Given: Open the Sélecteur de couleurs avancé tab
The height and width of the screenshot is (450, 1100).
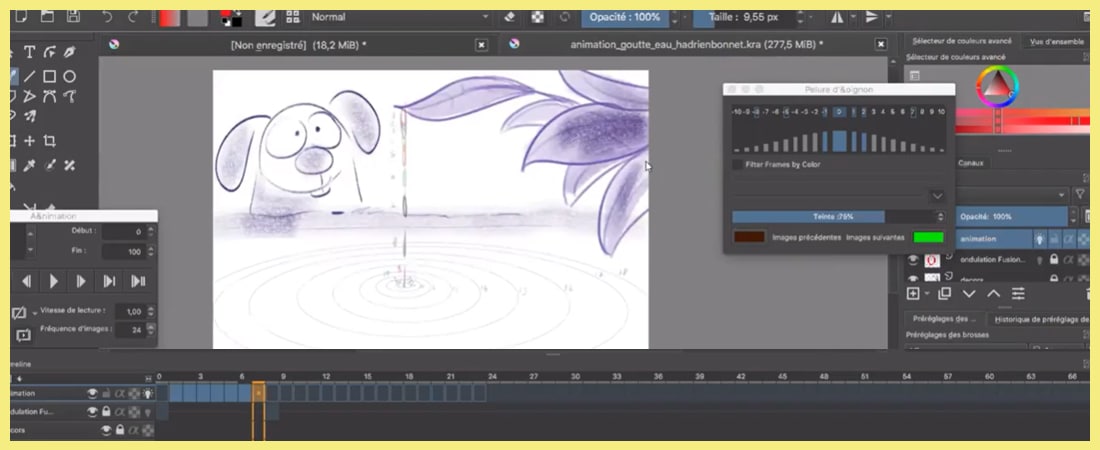Looking at the screenshot, I should [961, 41].
